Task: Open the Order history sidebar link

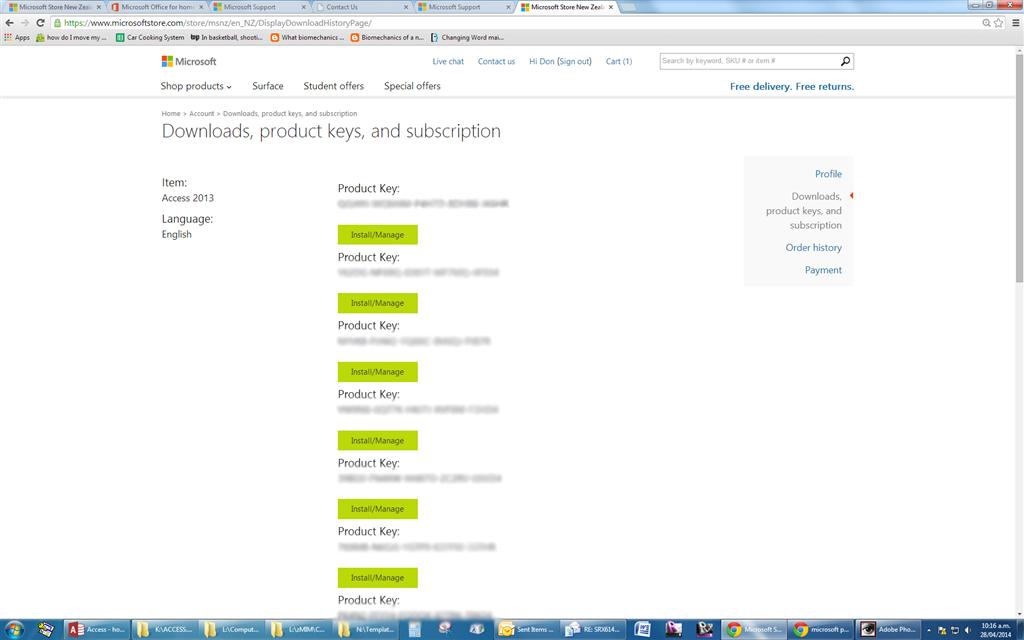Action: [x=813, y=248]
